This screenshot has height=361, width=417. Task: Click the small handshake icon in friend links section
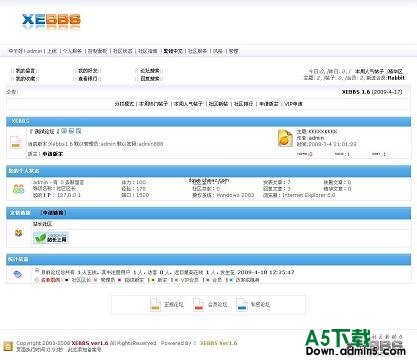click(x=19, y=233)
